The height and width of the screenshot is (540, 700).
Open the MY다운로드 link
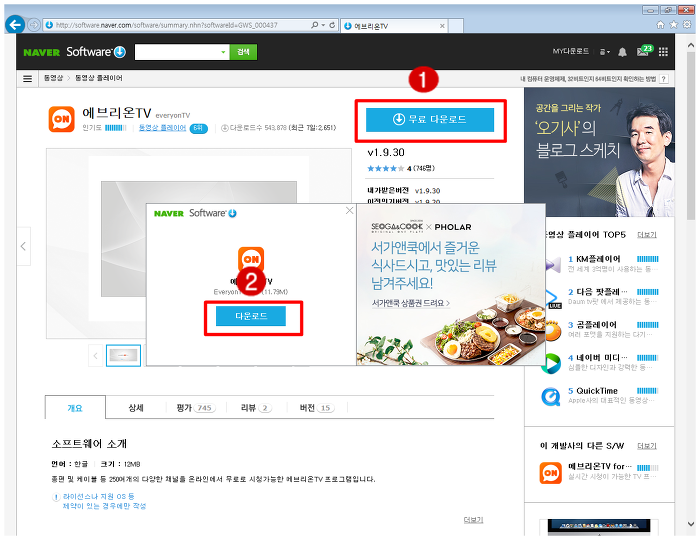[571, 52]
